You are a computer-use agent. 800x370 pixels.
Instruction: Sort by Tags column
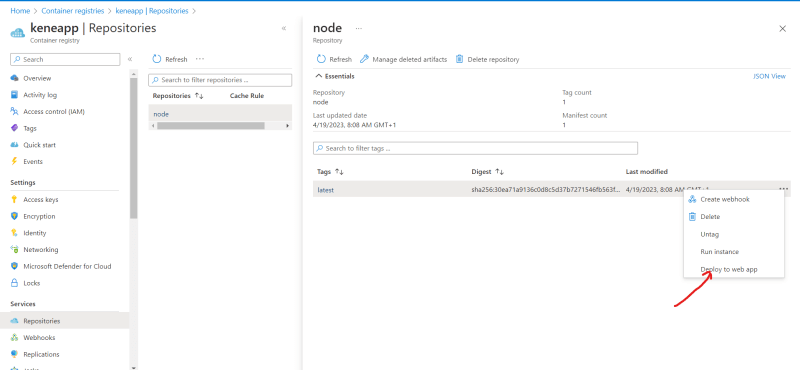point(330,171)
